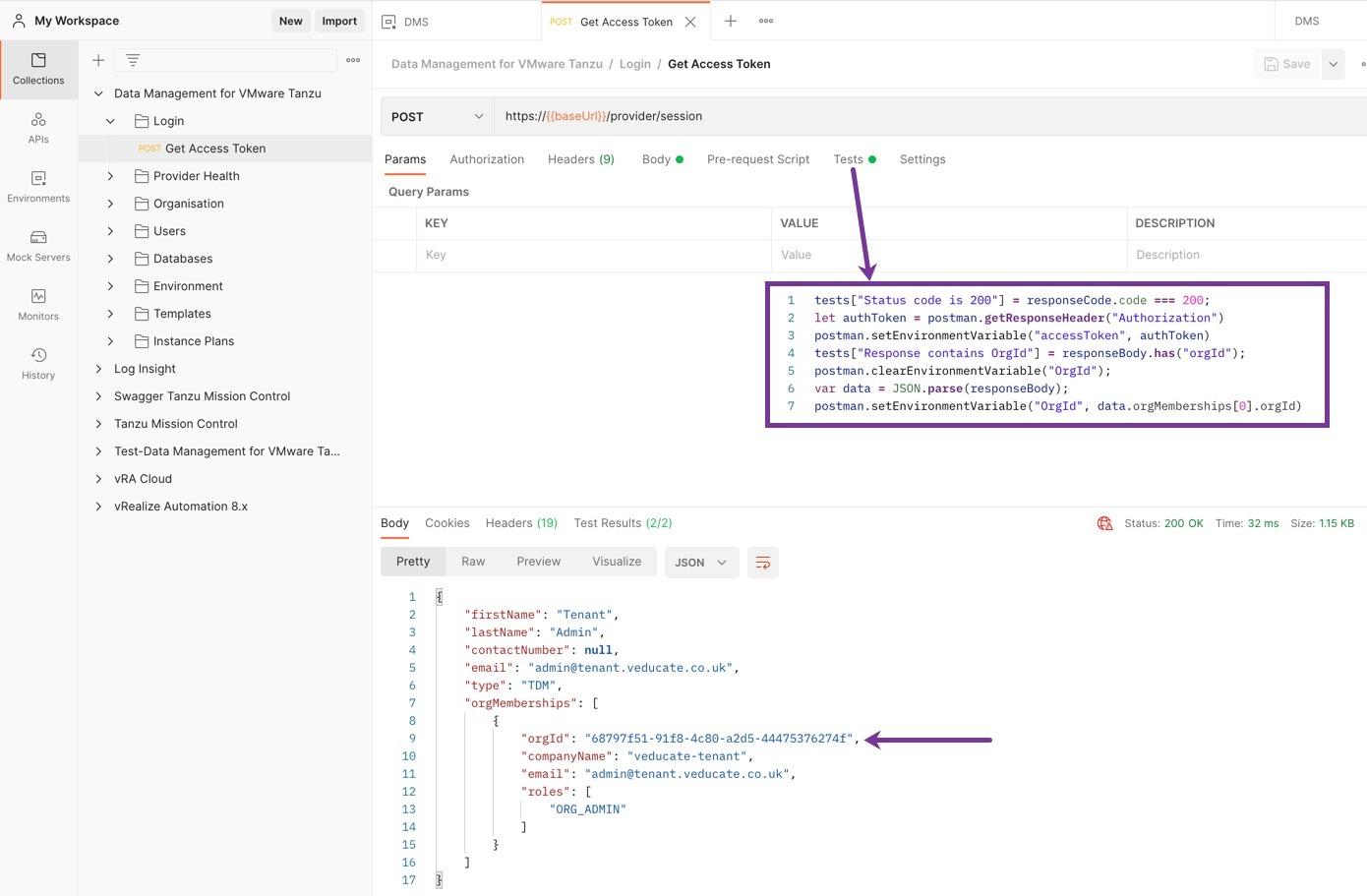The image size is (1367, 896).
Task: Click the filter icon in collections search
Action: pos(133,60)
